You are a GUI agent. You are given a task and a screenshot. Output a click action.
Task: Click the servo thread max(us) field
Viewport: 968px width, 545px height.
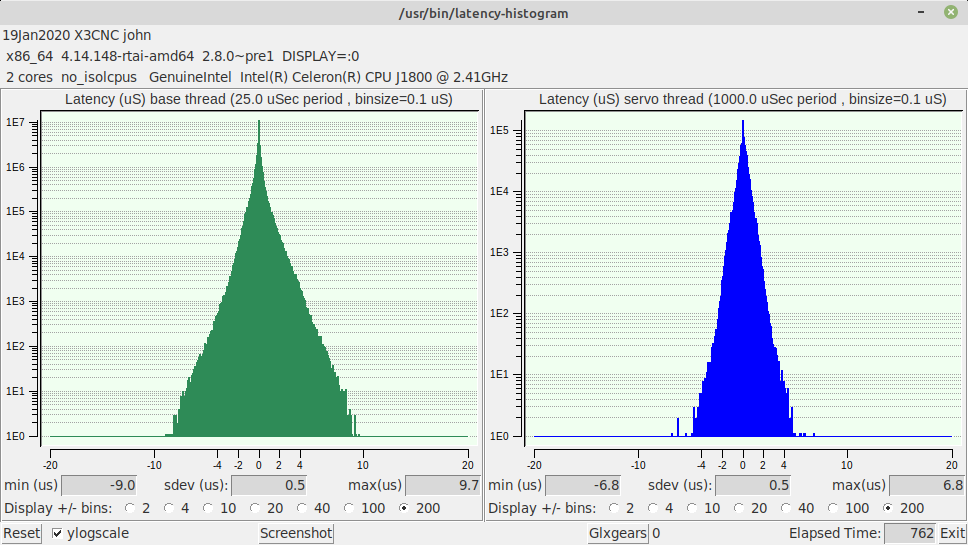(x=926, y=486)
